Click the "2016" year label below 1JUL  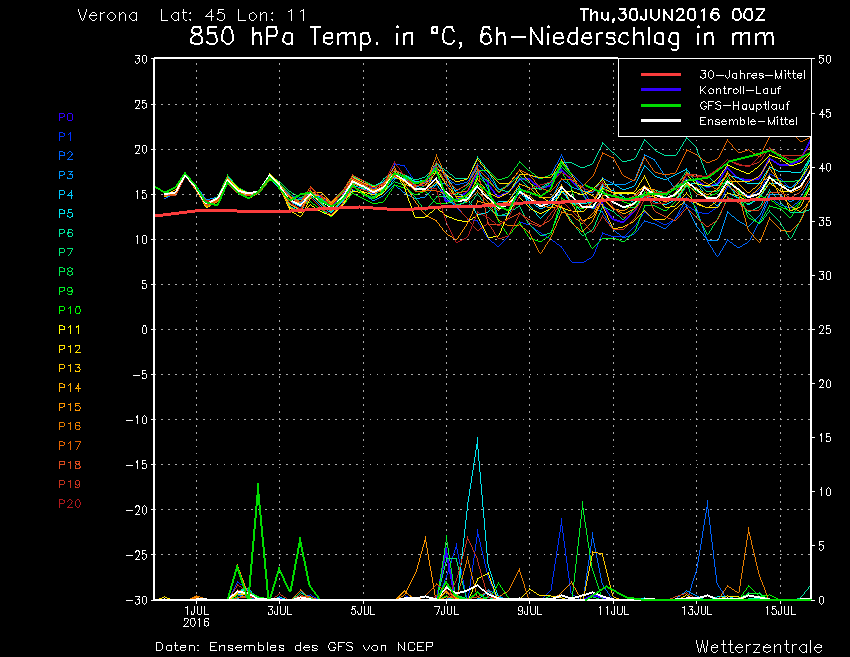pyautogui.click(x=196, y=622)
